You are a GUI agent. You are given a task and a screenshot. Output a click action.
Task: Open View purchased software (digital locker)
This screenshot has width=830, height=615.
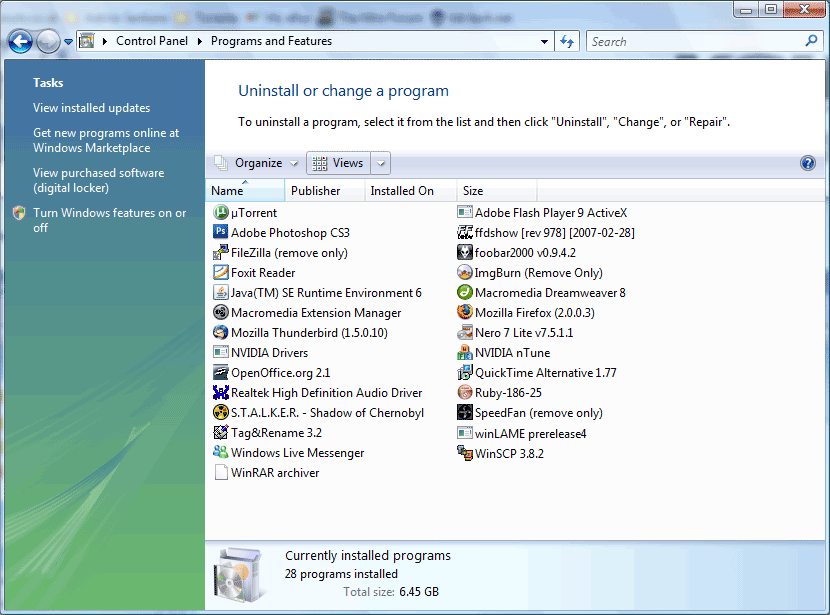[x=98, y=180]
